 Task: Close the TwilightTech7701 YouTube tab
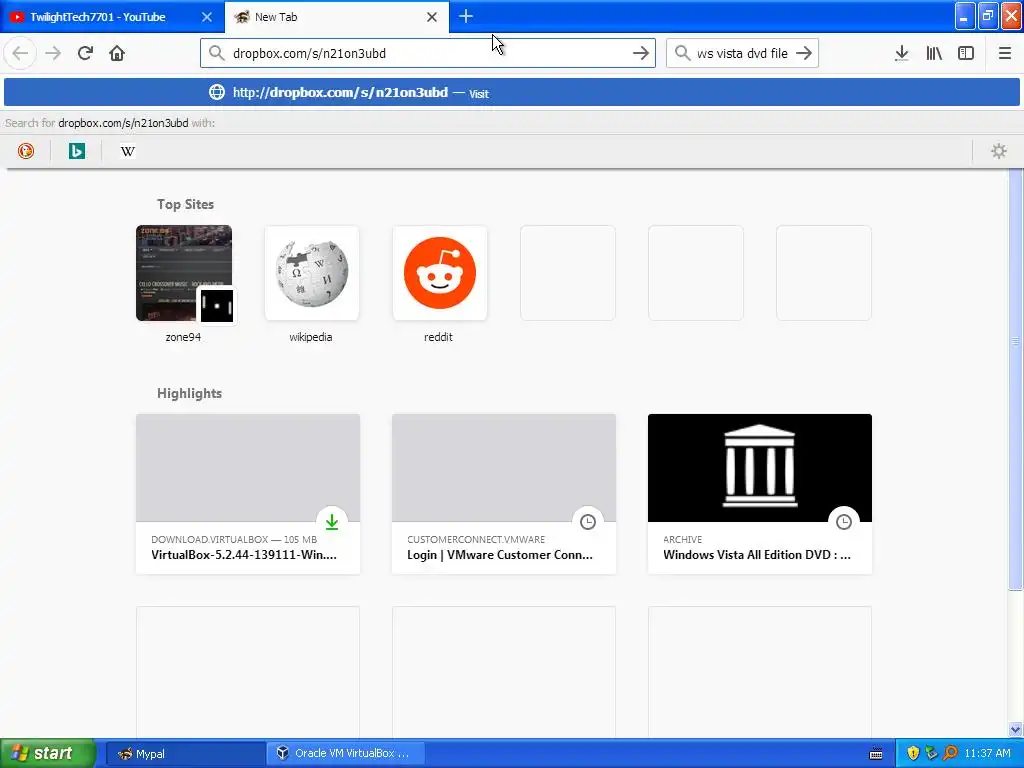click(x=206, y=17)
